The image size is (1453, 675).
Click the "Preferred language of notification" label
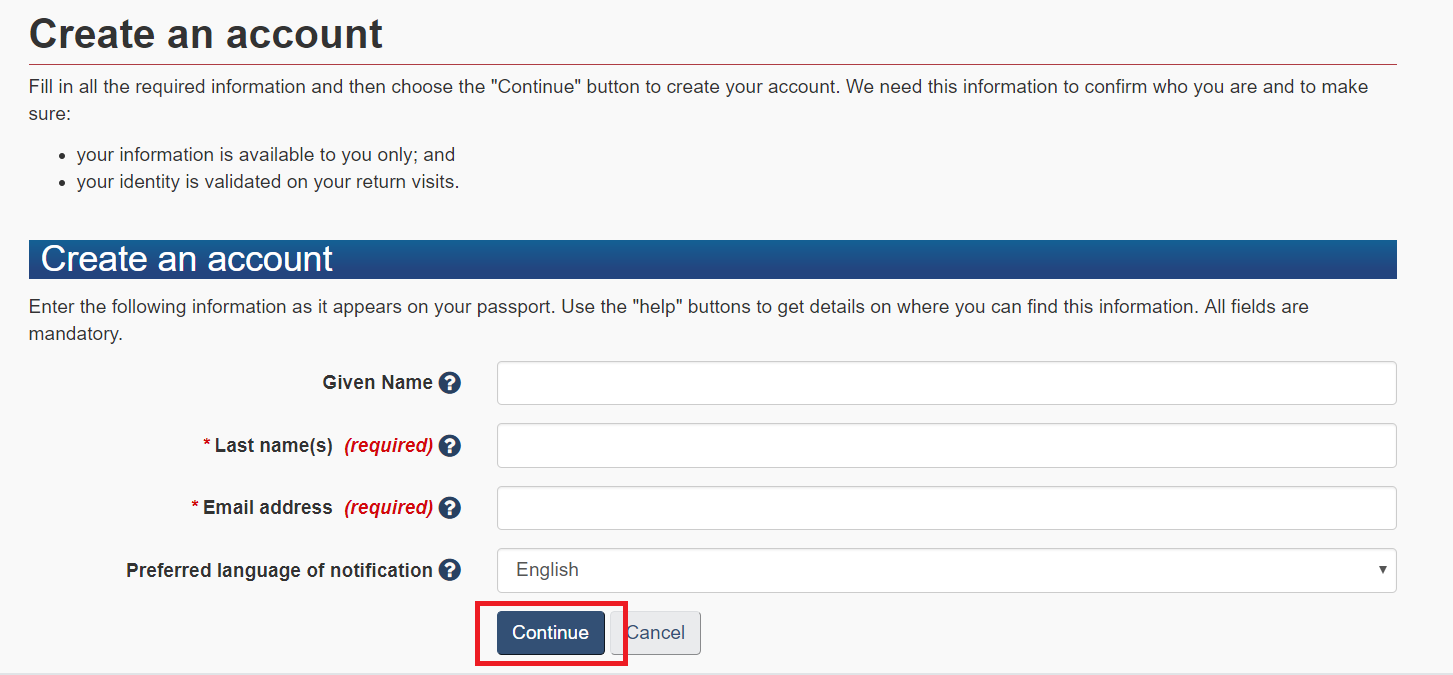[x=279, y=570]
